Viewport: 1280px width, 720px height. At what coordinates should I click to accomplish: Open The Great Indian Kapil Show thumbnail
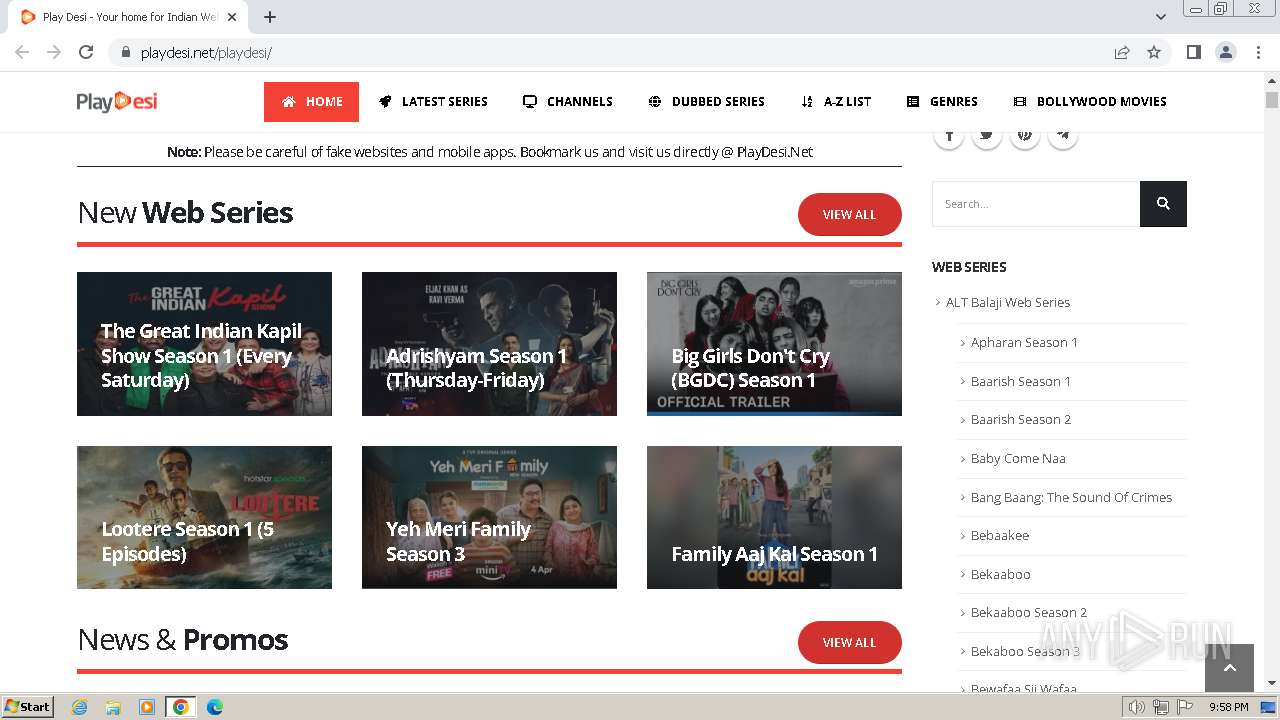(204, 344)
